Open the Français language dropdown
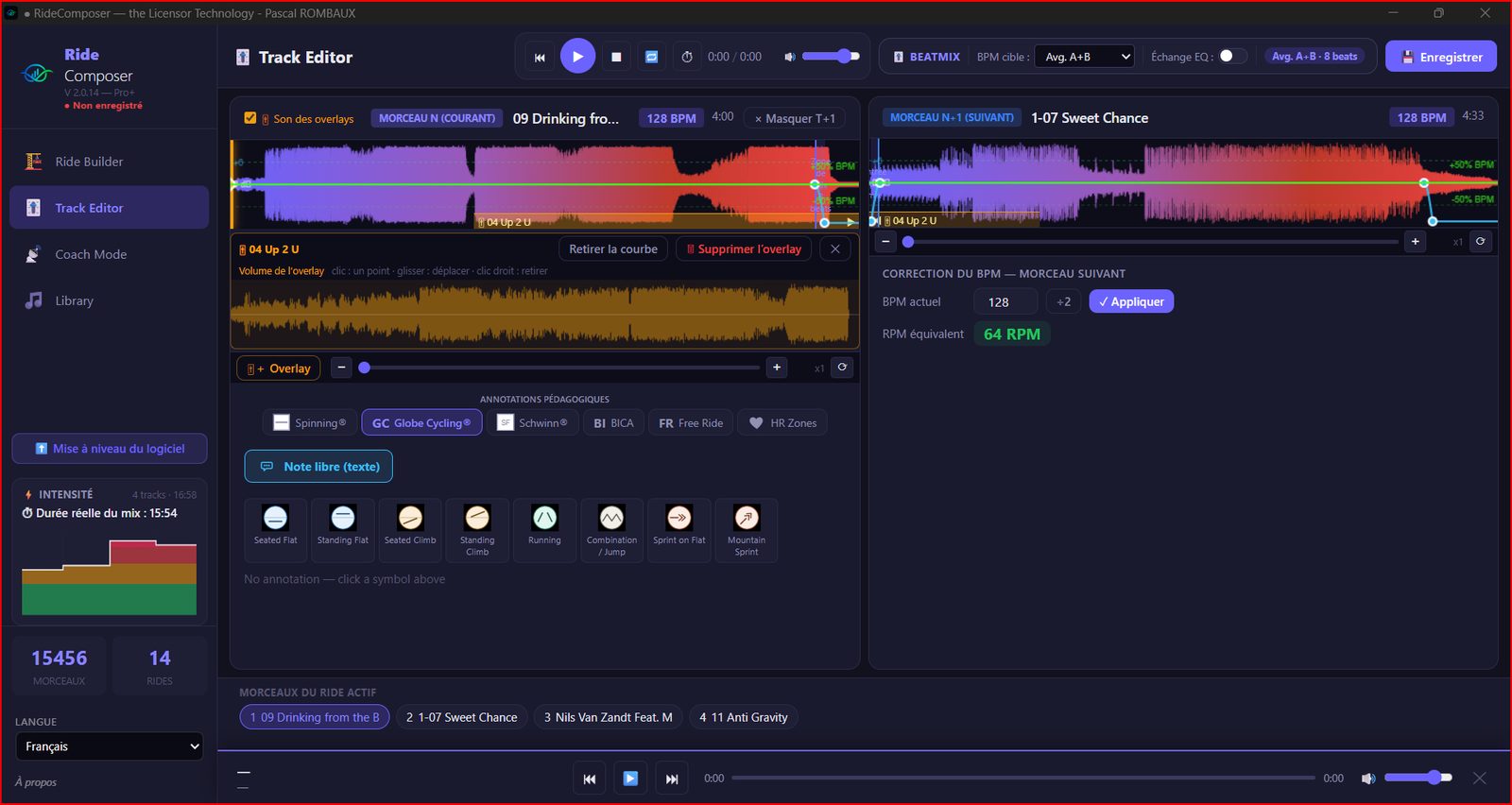 [110, 746]
